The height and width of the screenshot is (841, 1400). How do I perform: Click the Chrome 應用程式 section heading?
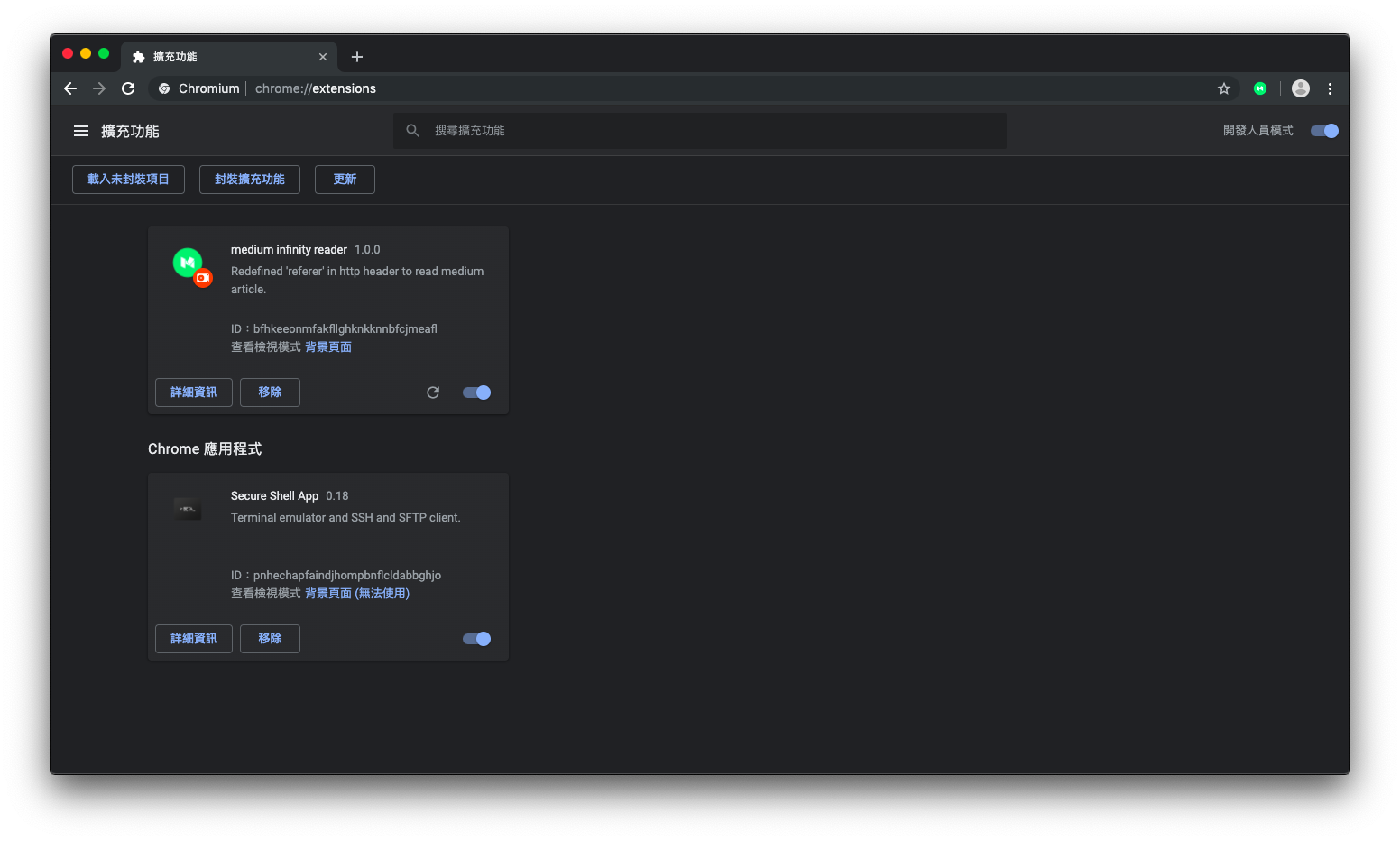pyautogui.click(x=205, y=449)
